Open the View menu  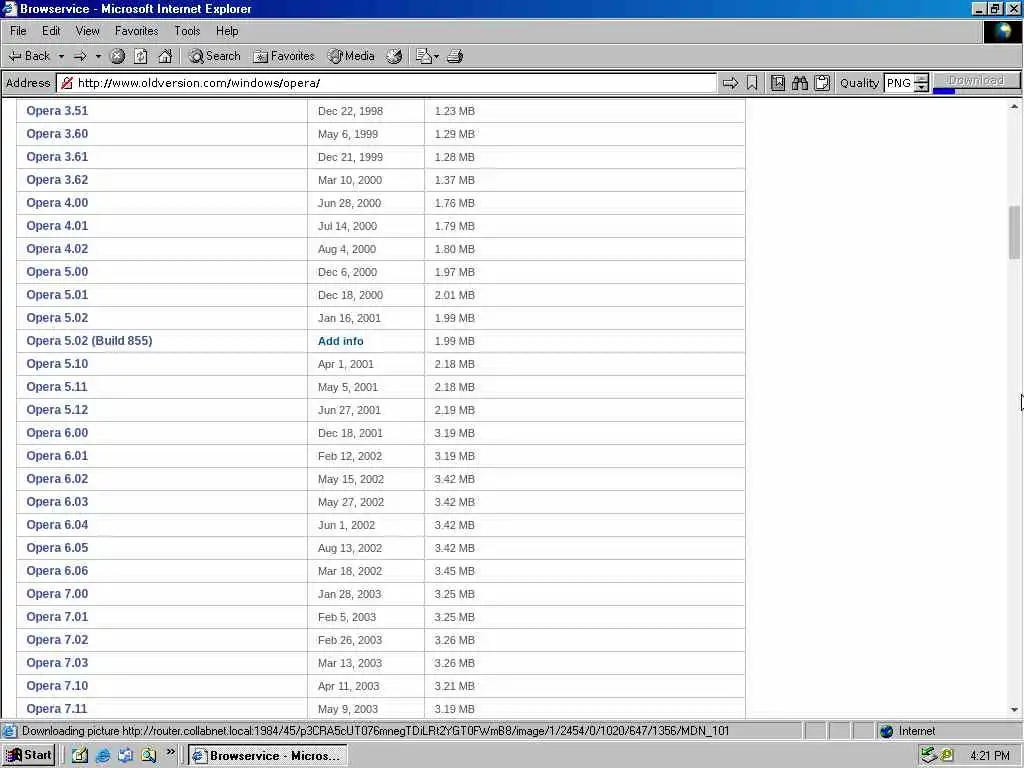click(x=88, y=31)
